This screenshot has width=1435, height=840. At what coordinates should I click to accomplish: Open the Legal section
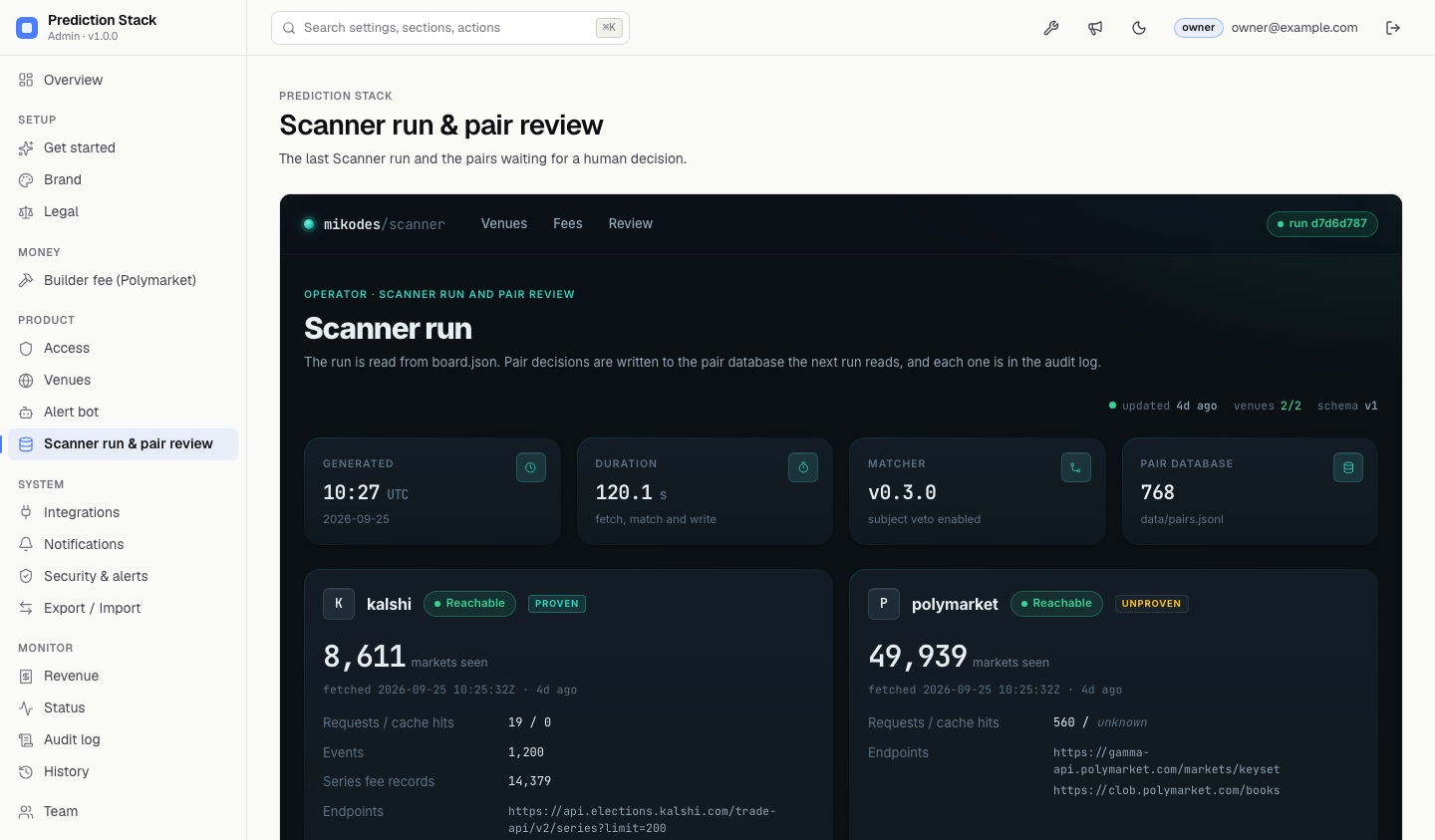124,211
